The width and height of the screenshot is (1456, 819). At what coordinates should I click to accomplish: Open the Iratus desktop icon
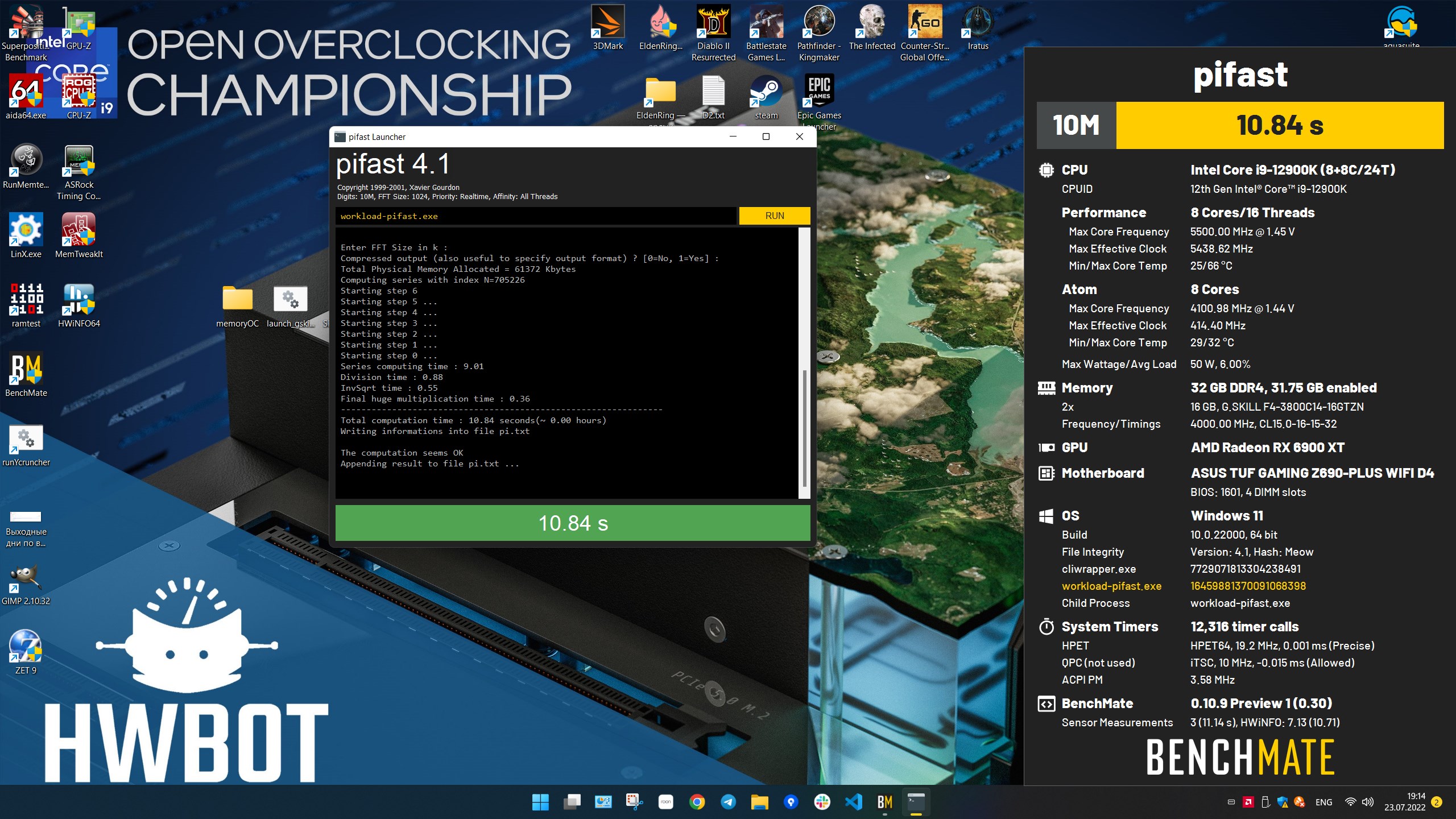[x=978, y=27]
